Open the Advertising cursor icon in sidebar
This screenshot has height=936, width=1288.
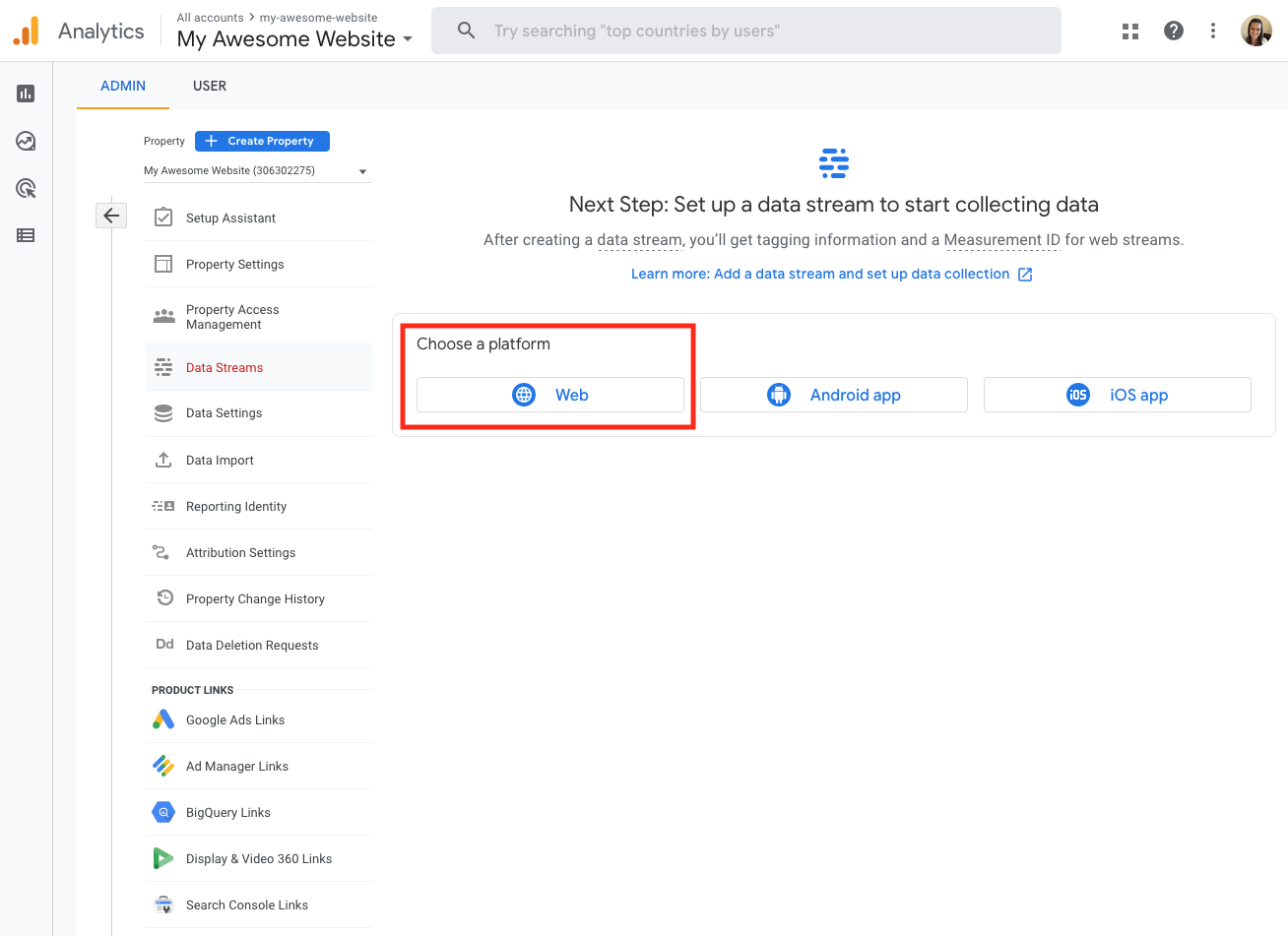point(26,188)
